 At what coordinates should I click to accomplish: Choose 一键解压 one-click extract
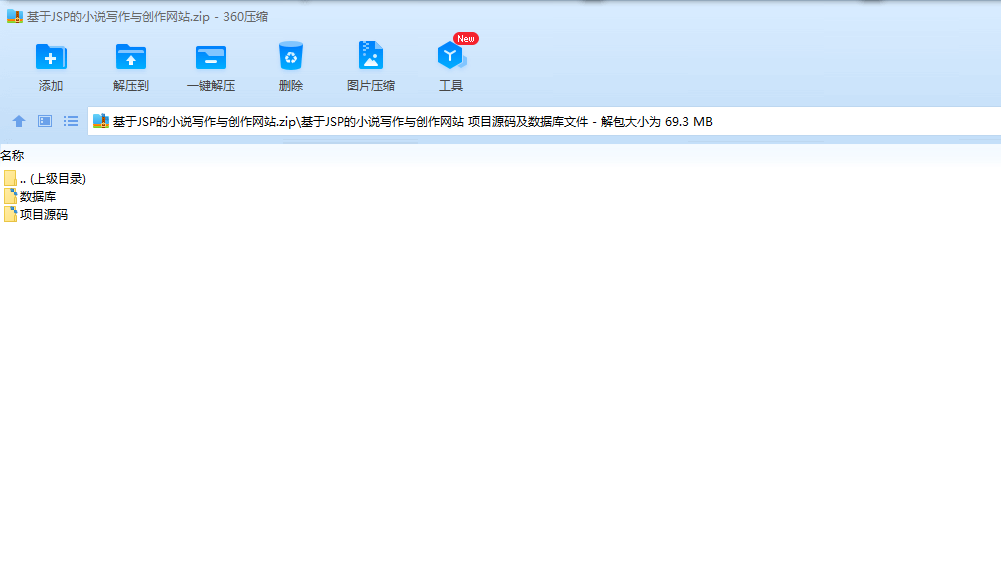[211, 57]
